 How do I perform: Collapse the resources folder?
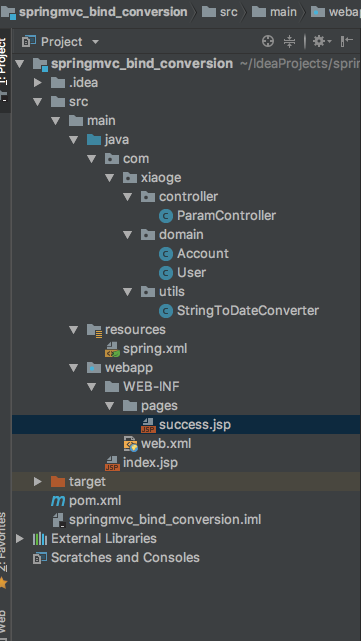pyautogui.click(x=74, y=329)
